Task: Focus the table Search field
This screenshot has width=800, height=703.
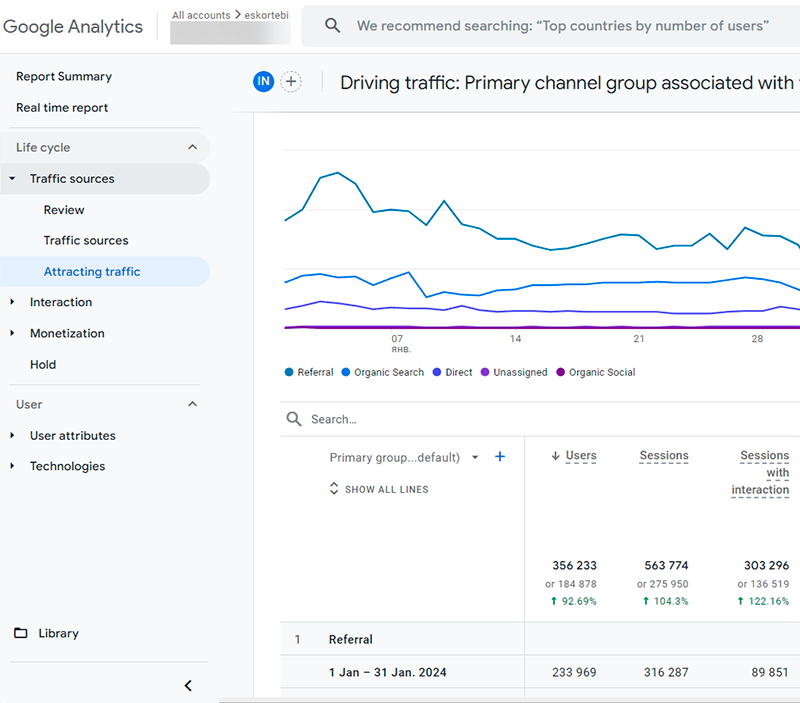Action: pos(541,419)
